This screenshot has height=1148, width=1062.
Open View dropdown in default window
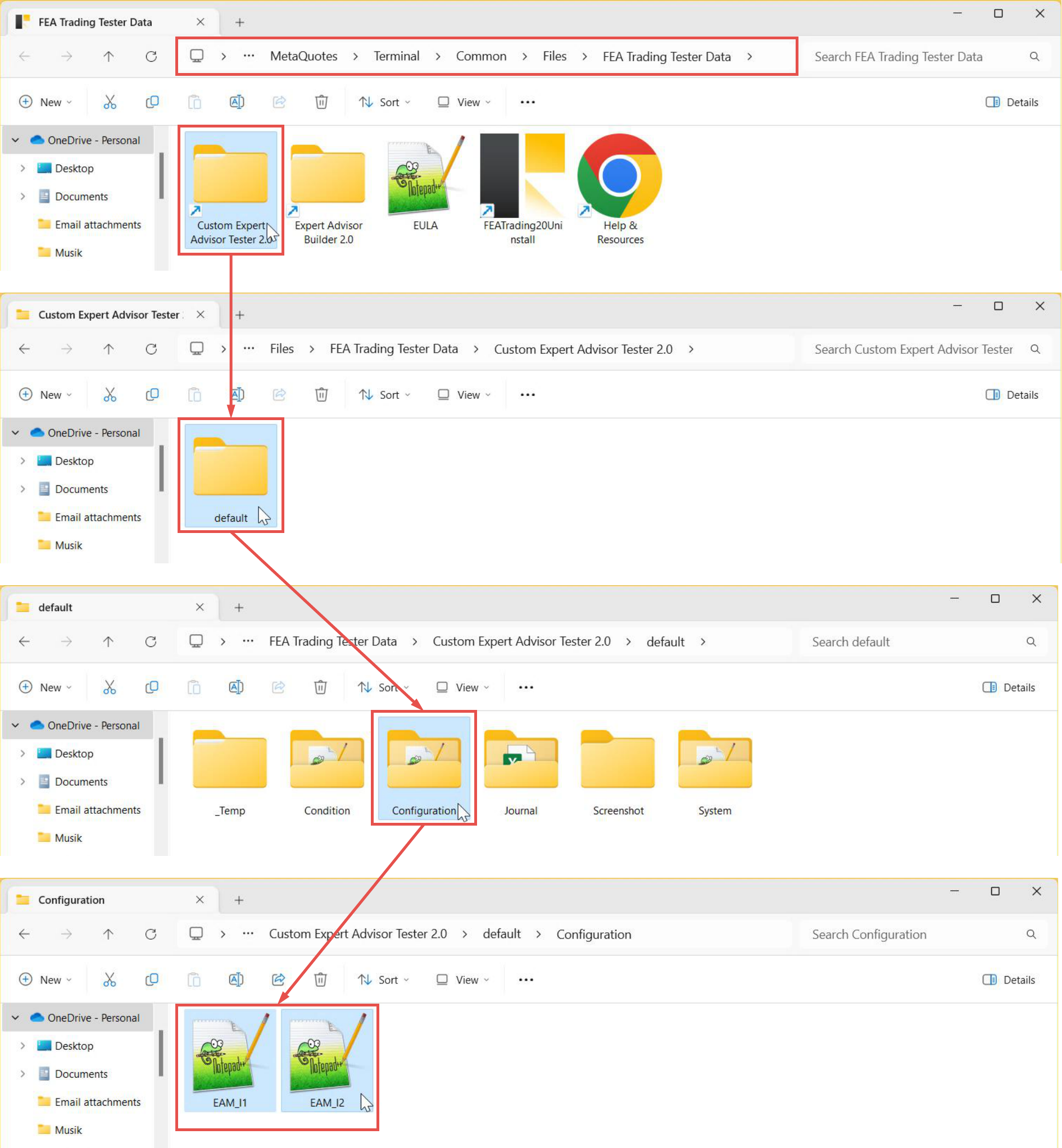point(463,687)
